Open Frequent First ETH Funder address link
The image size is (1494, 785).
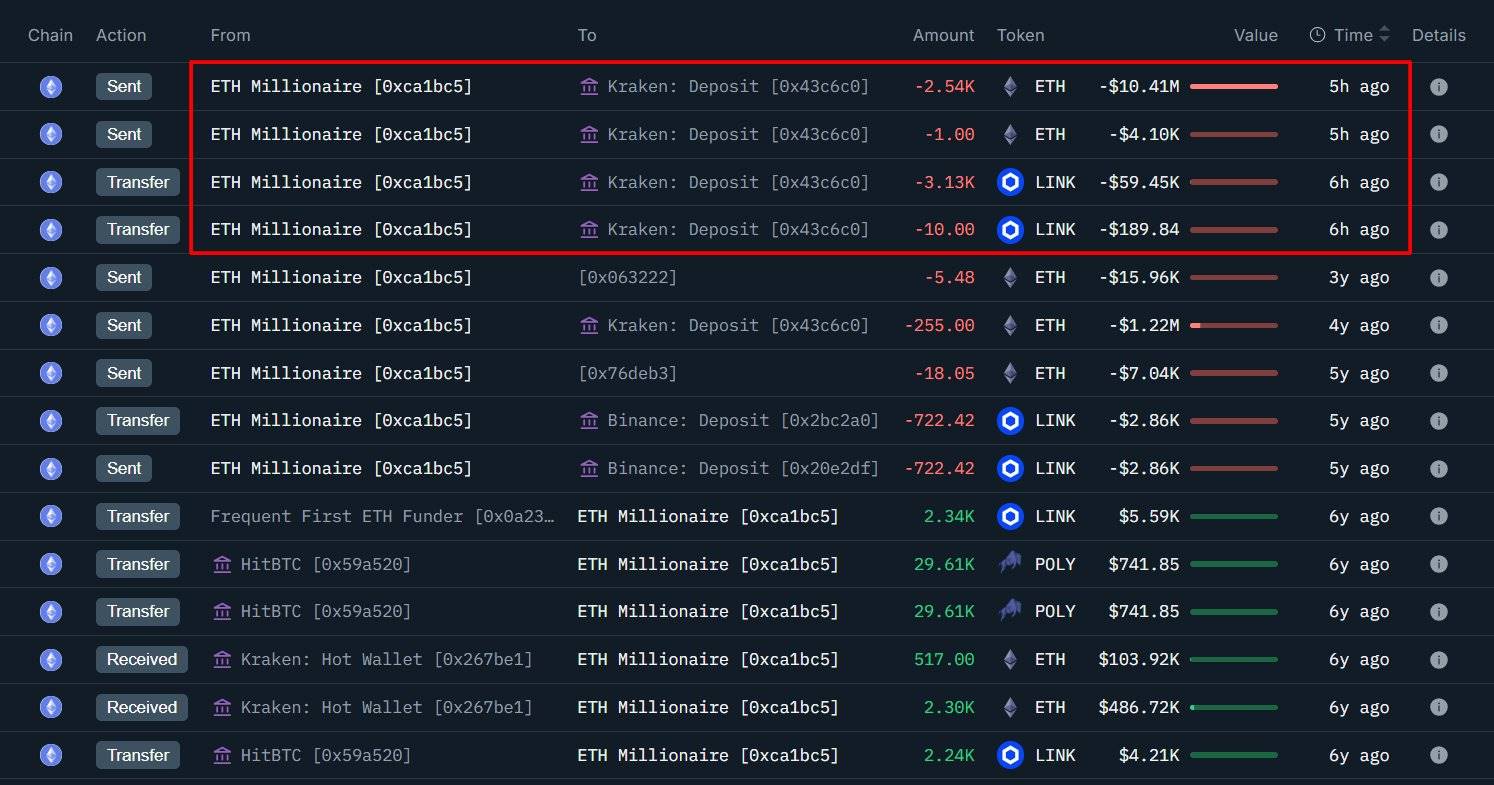coord(380,516)
